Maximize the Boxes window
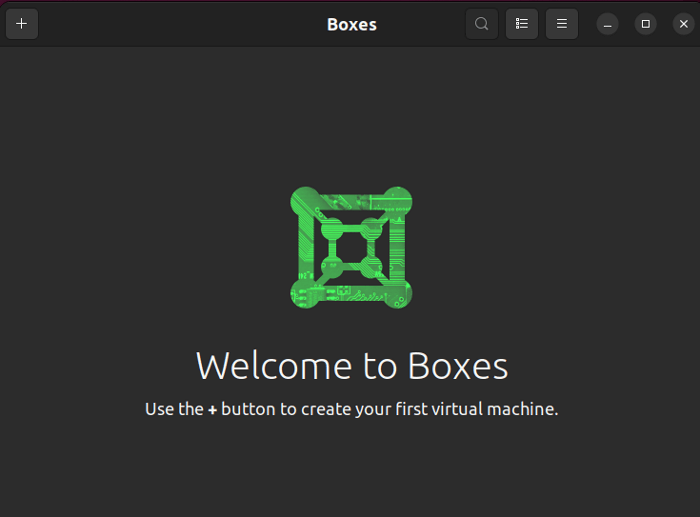This screenshot has height=517, width=700. click(646, 24)
